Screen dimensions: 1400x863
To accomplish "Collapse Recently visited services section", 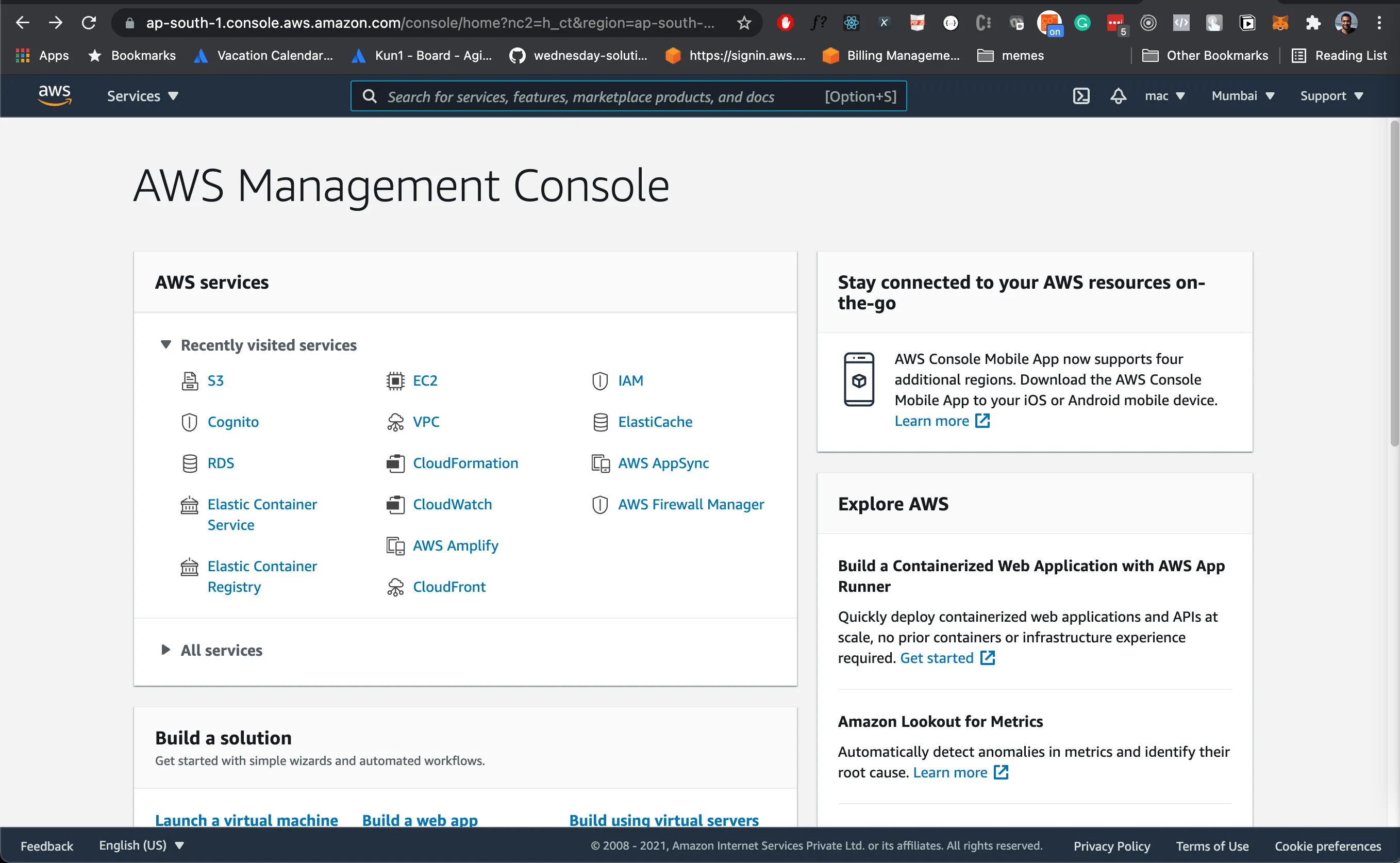I will click(165, 345).
